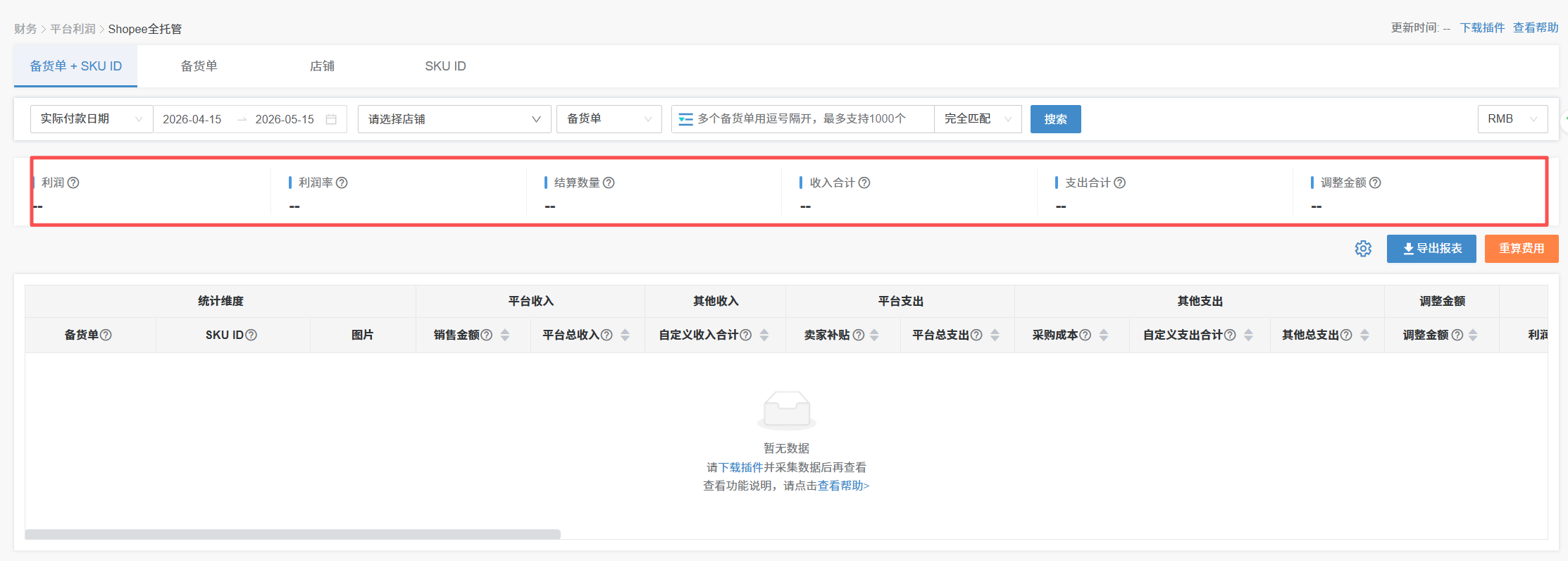
Task: Click help icon beside SKU ID column header
Action: (251, 335)
